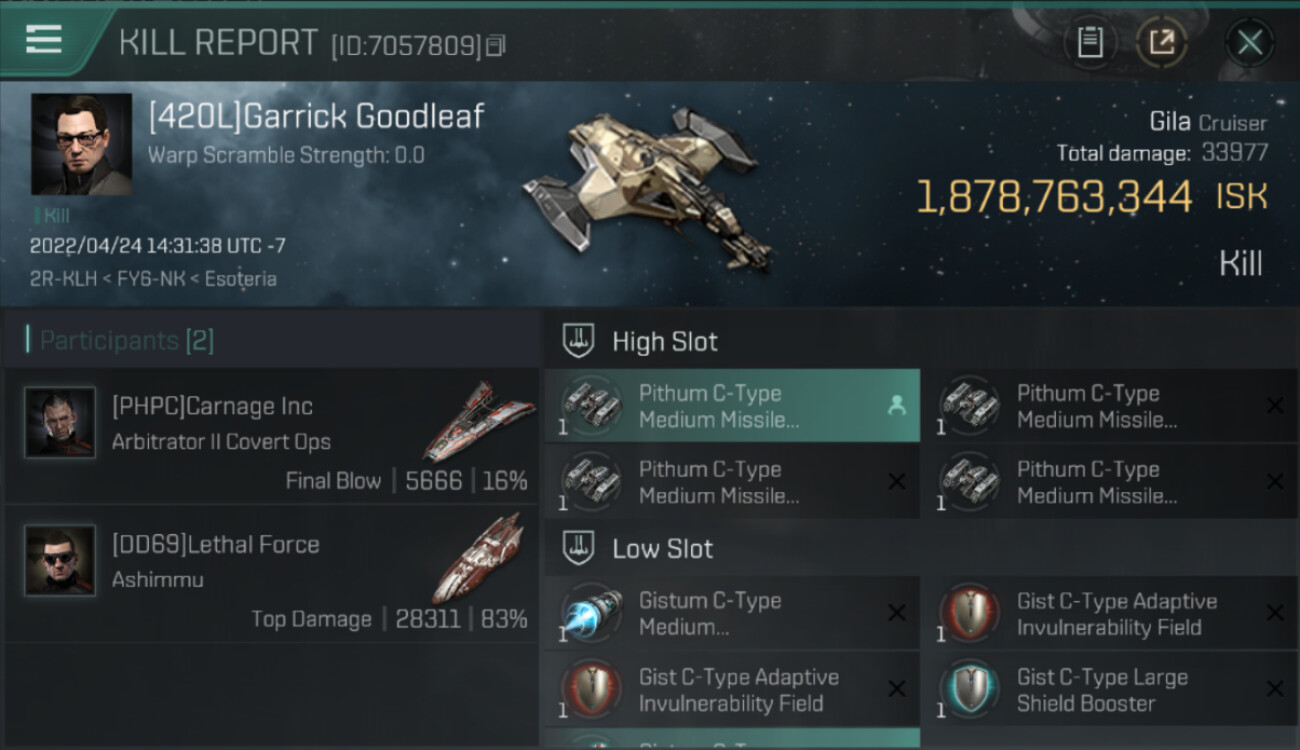Click the share kill report icon
This screenshot has width=1300, height=750.
coord(1161,42)
